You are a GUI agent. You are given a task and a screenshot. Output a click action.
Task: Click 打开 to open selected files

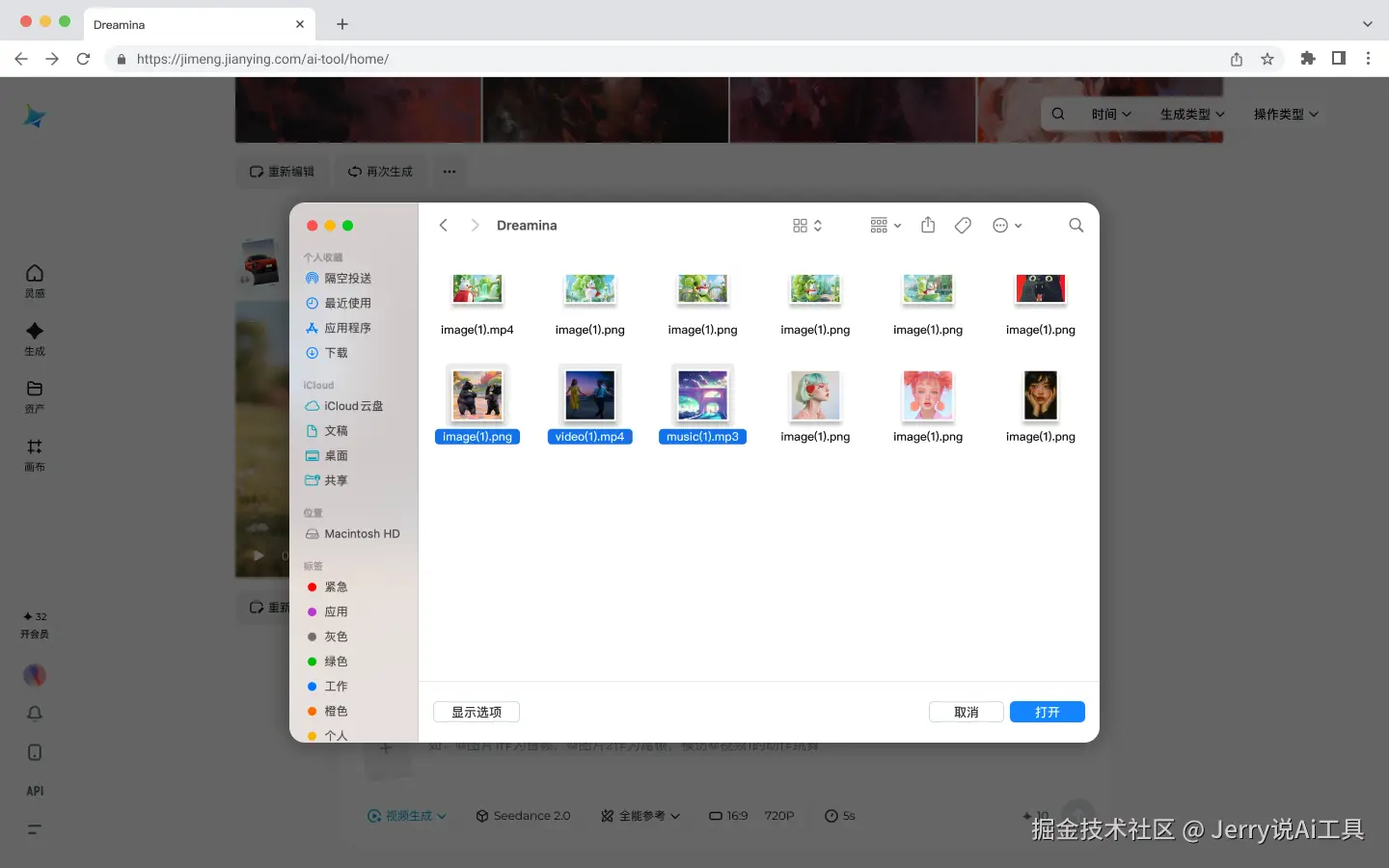[1048, 712]
